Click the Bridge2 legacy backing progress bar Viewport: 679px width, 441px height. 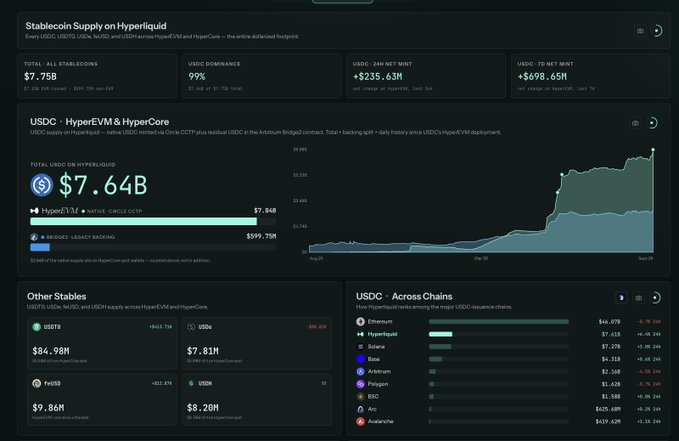pos(153,247)
